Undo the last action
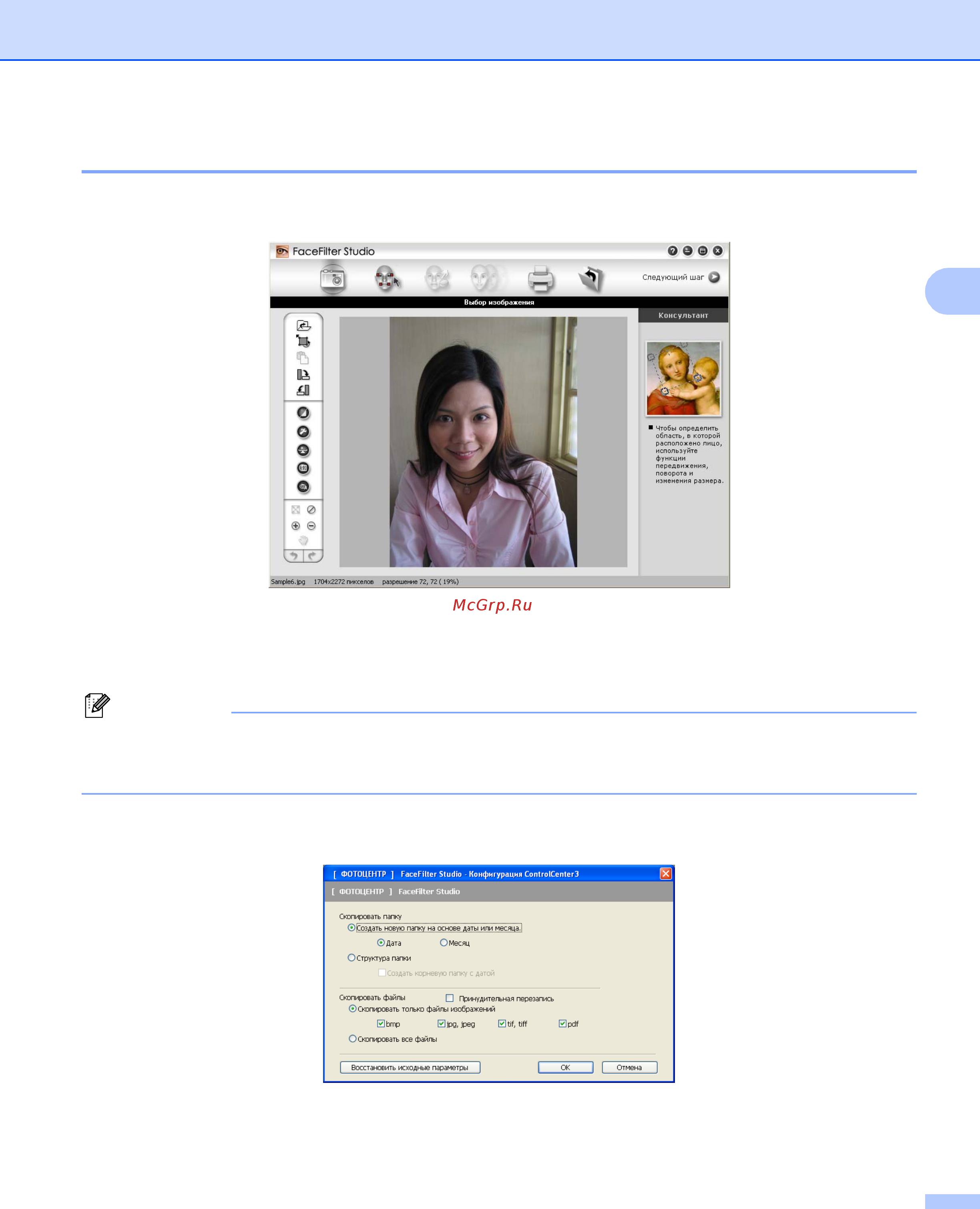The image size is (980, 1209). (x=294, y=555)
